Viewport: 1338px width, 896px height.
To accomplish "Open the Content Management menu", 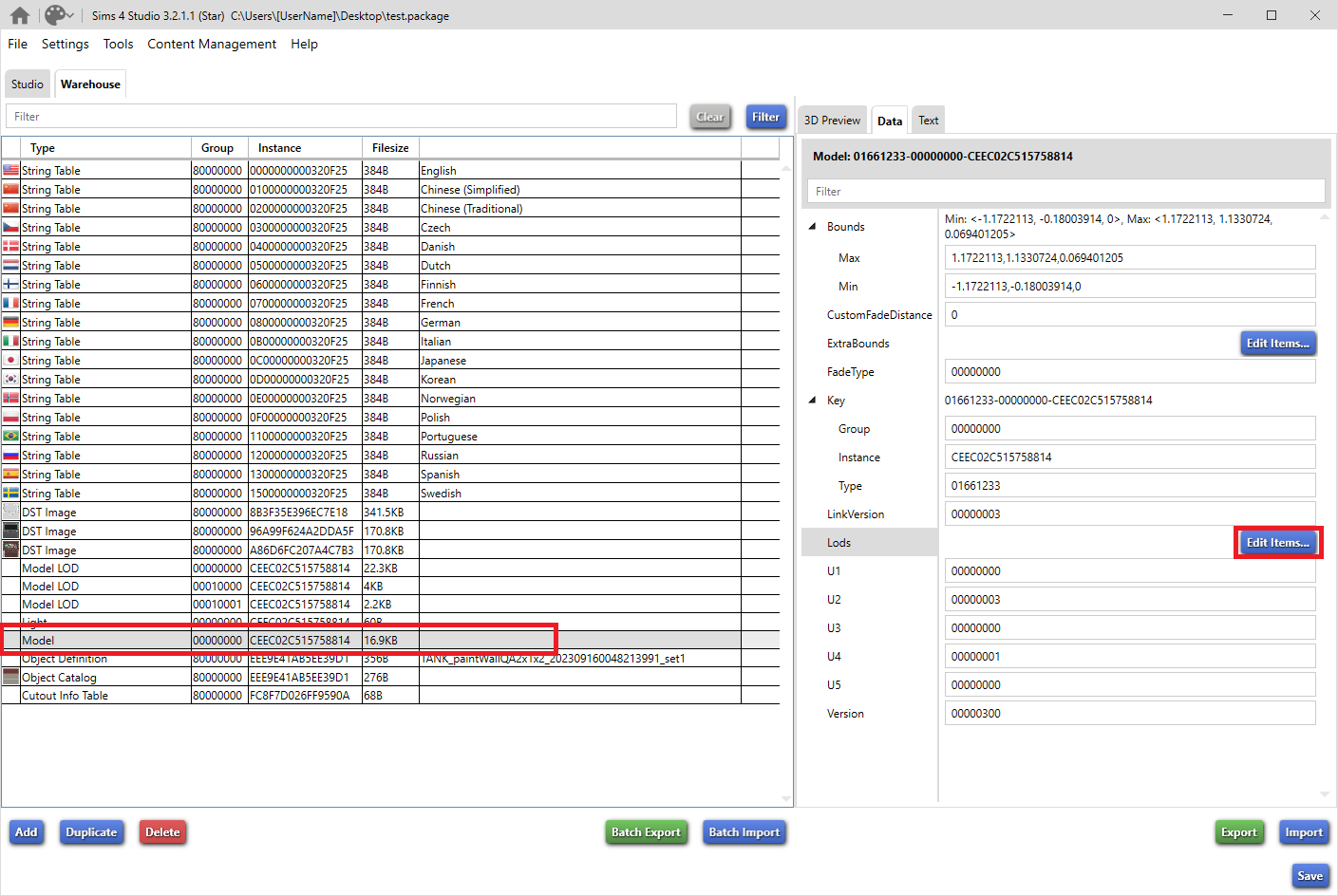I will tap(212, 44).
